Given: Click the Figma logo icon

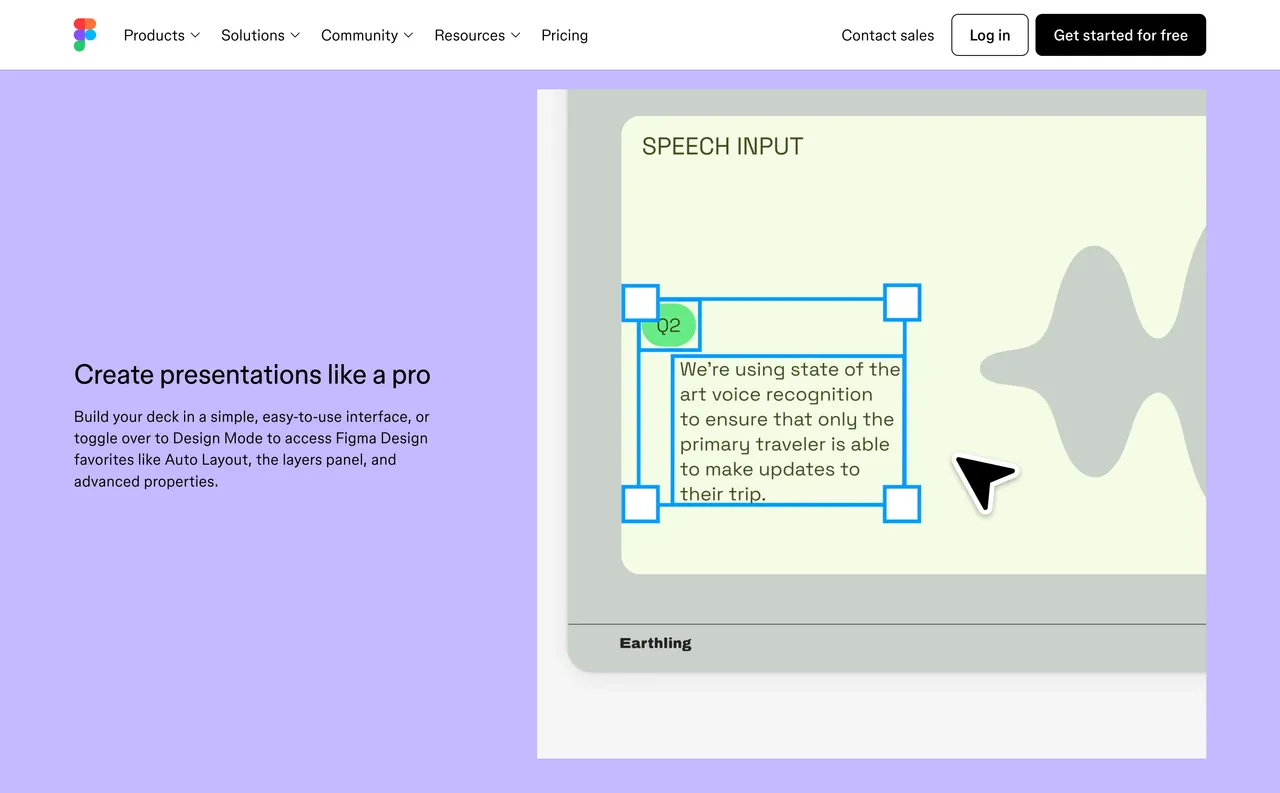Looking at the screenshot, I should 84,34.
